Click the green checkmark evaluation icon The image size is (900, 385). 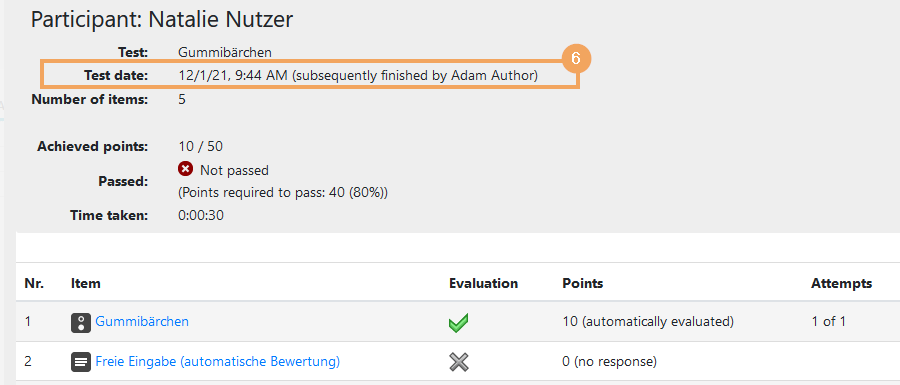click(458, 322)
